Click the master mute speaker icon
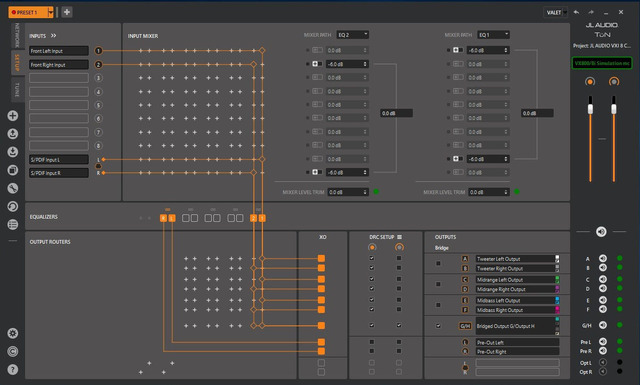Image resolution: width=640 pixels, height=385 pixels. click(601, 232)
